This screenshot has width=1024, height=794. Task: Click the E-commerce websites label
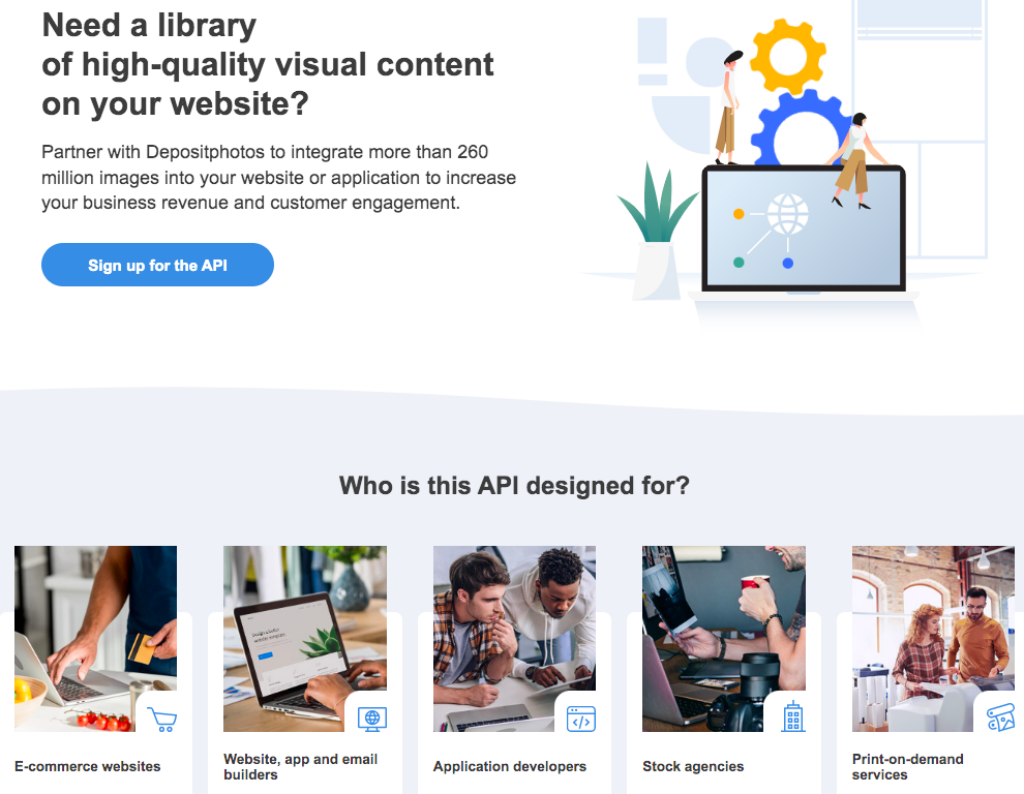point(88,766)
